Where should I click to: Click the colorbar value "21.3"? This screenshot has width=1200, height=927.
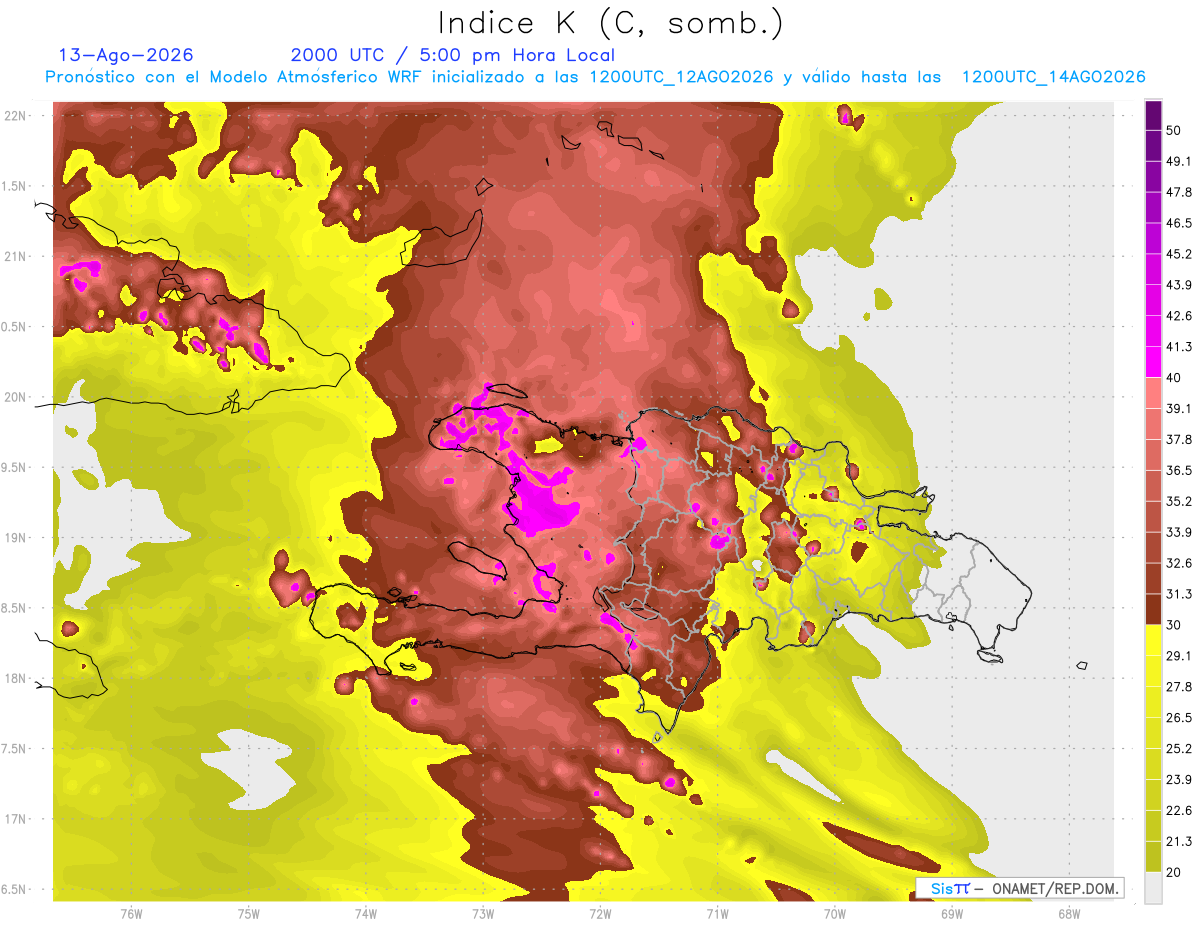click(x=1179, y=841)
